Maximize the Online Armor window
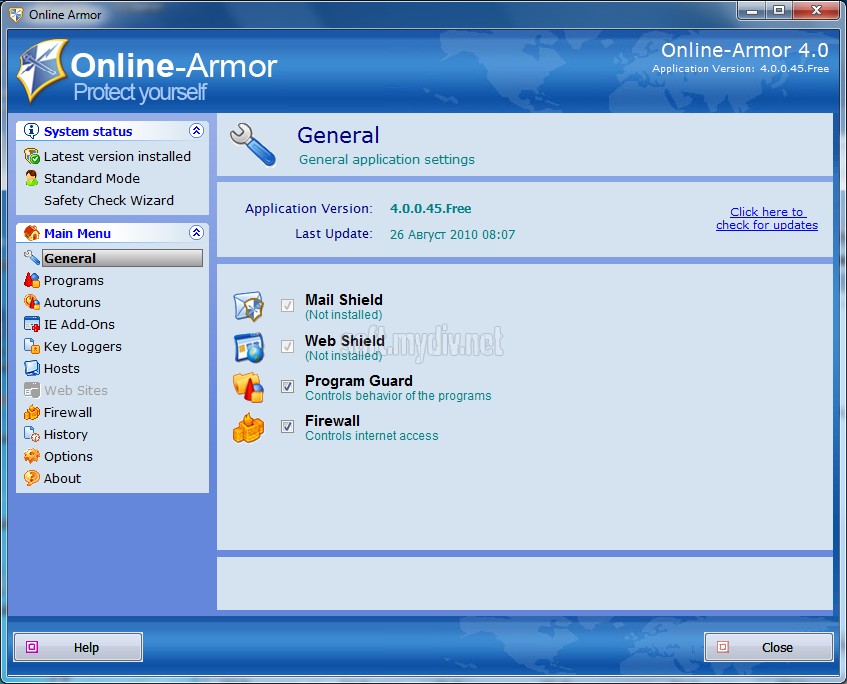Image resolution: width=847 pixels, height=684 pixels. 778,10
